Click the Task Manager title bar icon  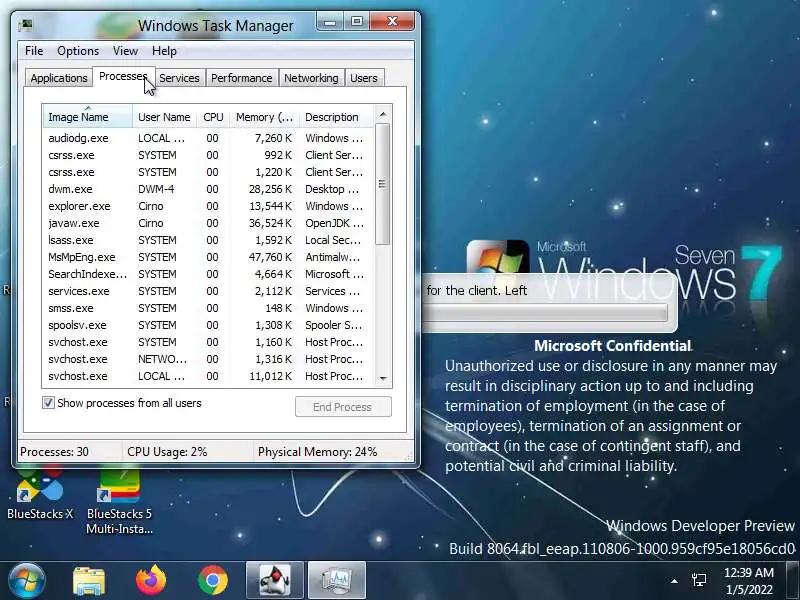click(26, 25)
